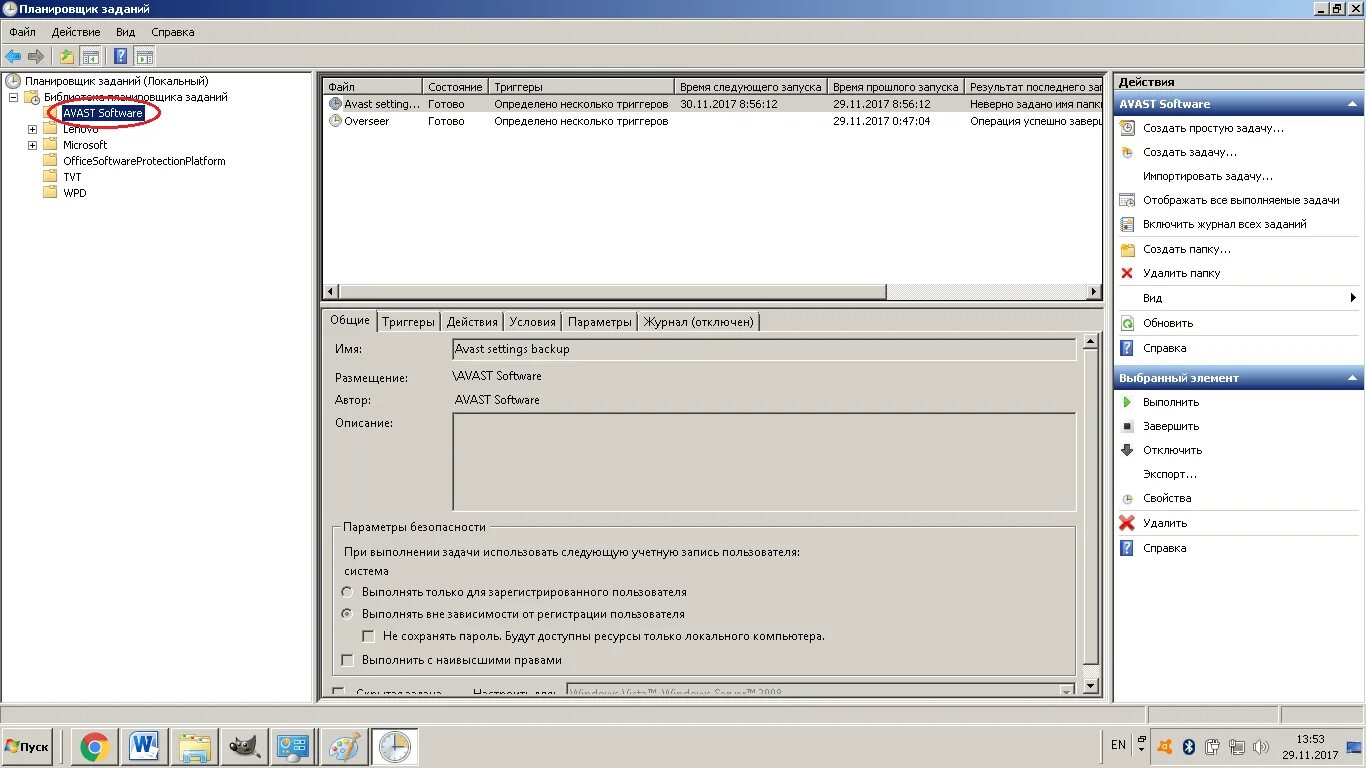This screenshot has height=768, width=1366.
Task: Click Импортировать задачу in actions pane
Action: (1208, 176)
